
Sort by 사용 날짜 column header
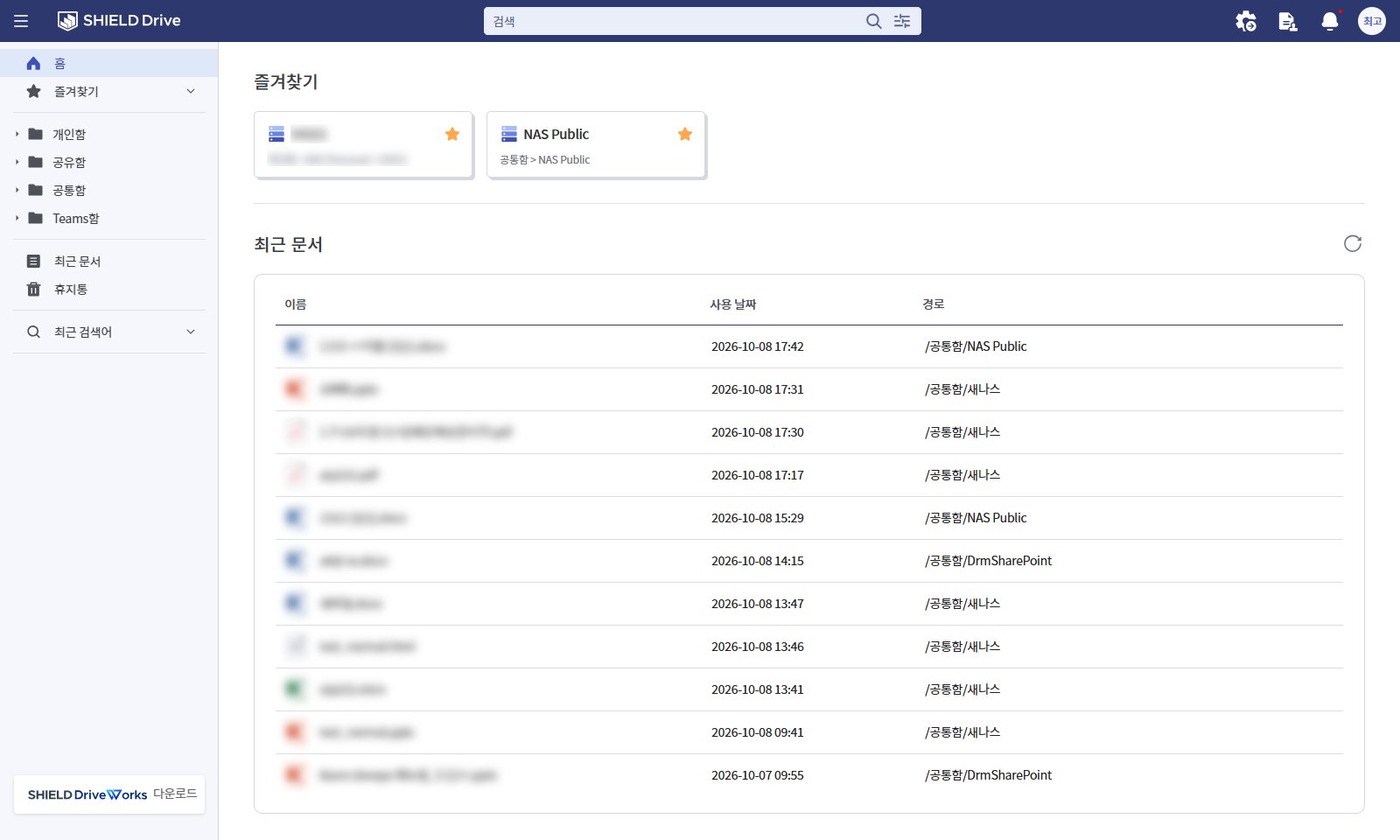point(732,304)
